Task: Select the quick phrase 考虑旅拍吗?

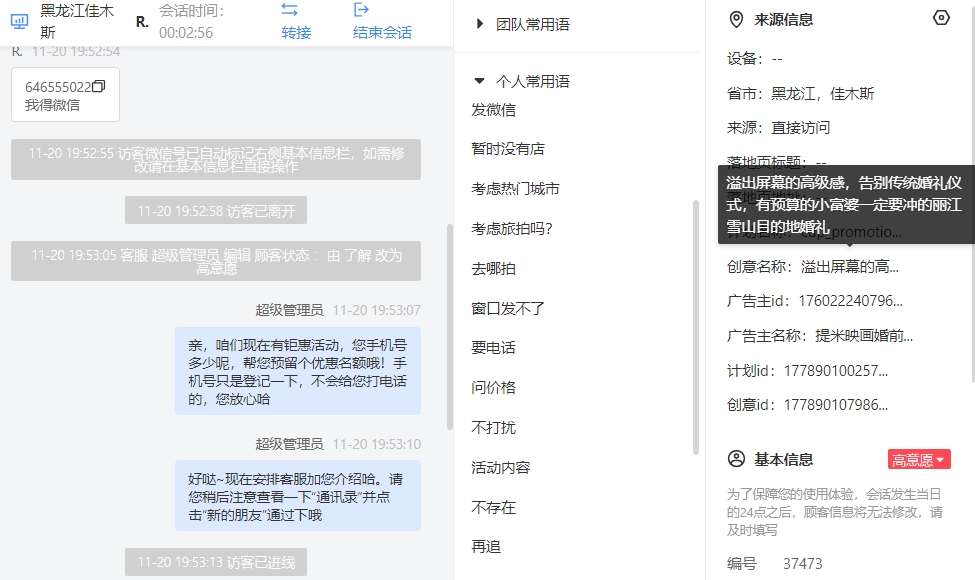Action: pos(512,229)
